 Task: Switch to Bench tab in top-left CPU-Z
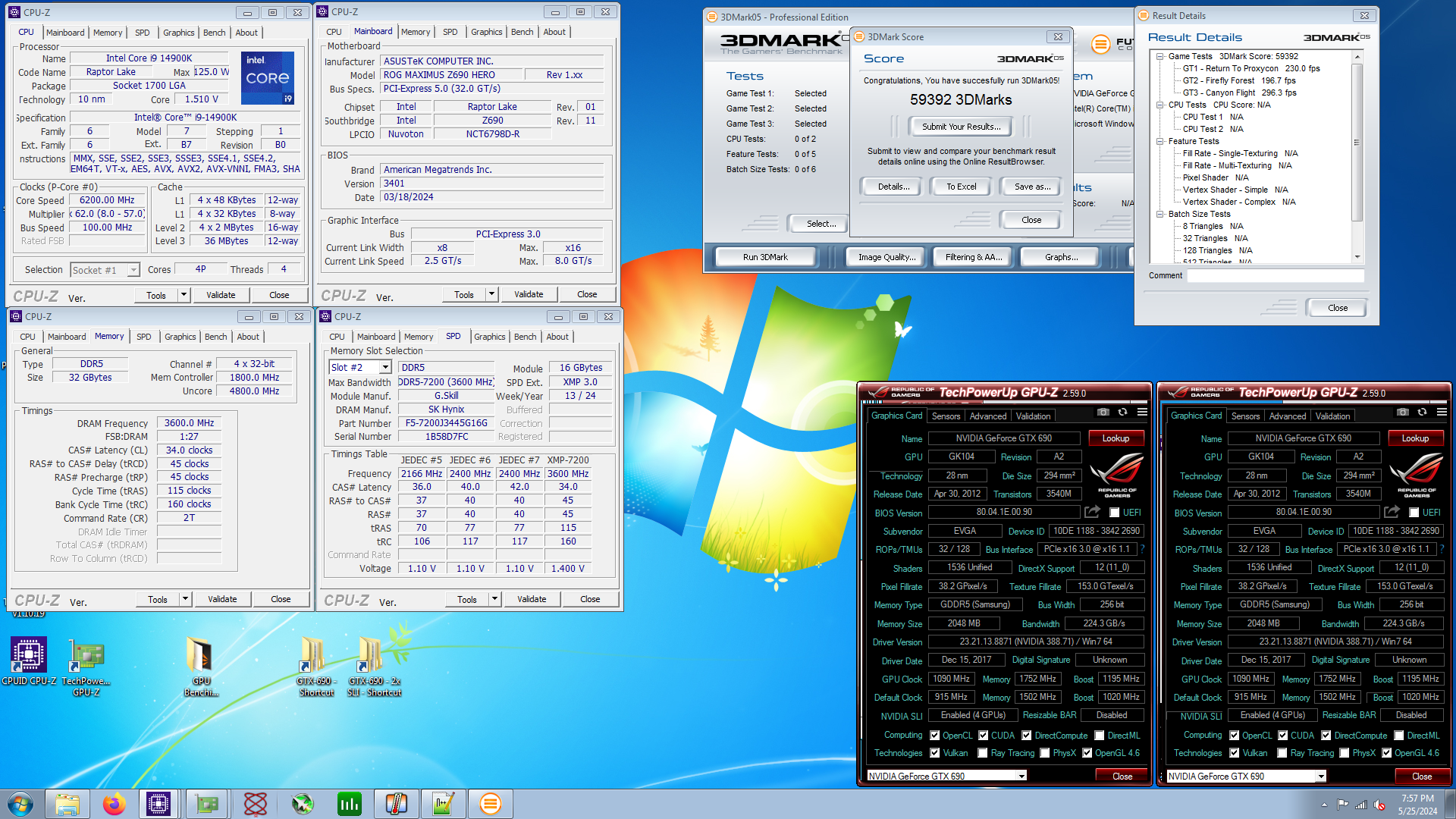[215, 33]
